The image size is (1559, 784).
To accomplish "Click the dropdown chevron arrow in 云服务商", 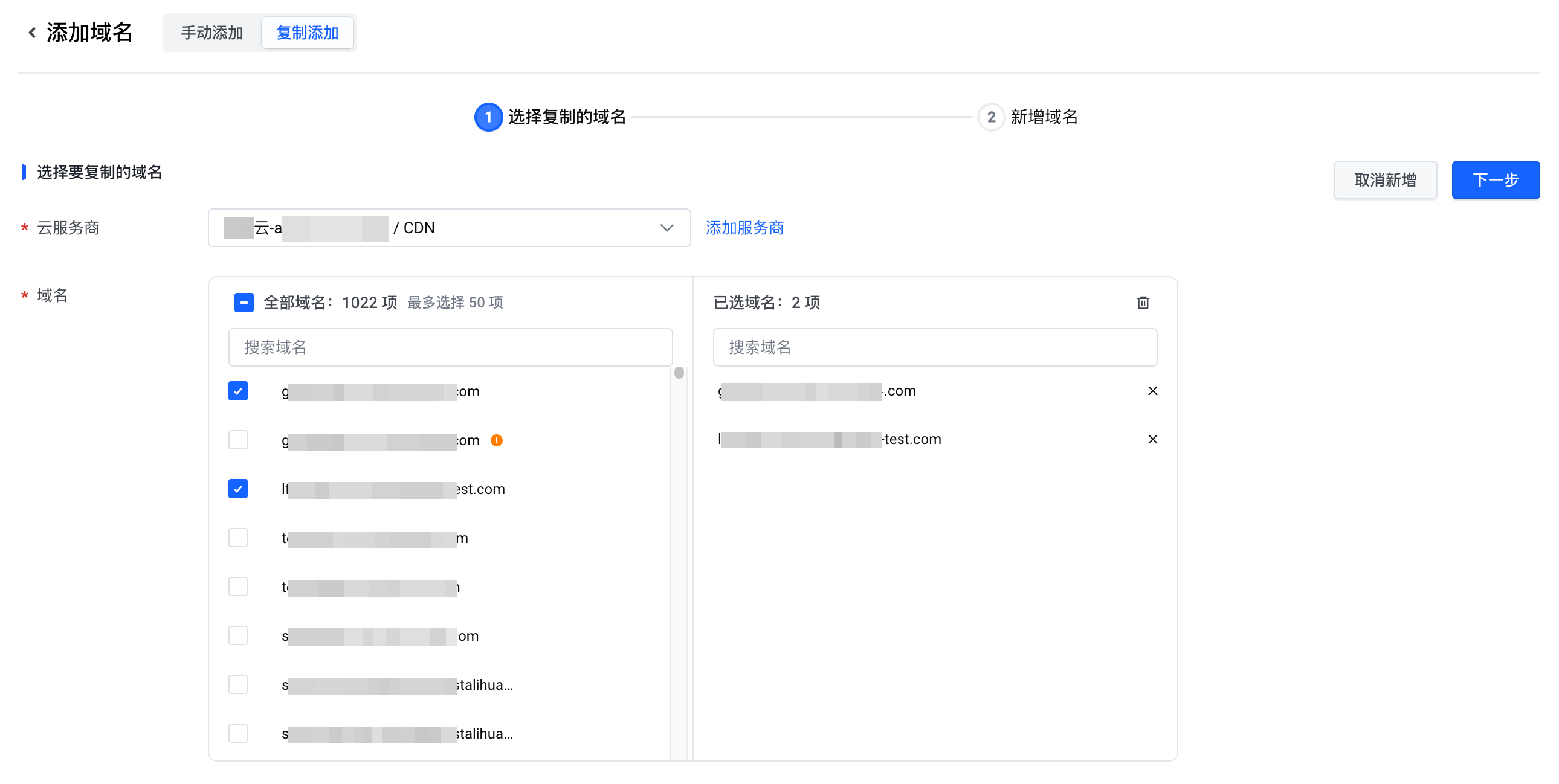I will pyautogui.click(x=667, y=228).
